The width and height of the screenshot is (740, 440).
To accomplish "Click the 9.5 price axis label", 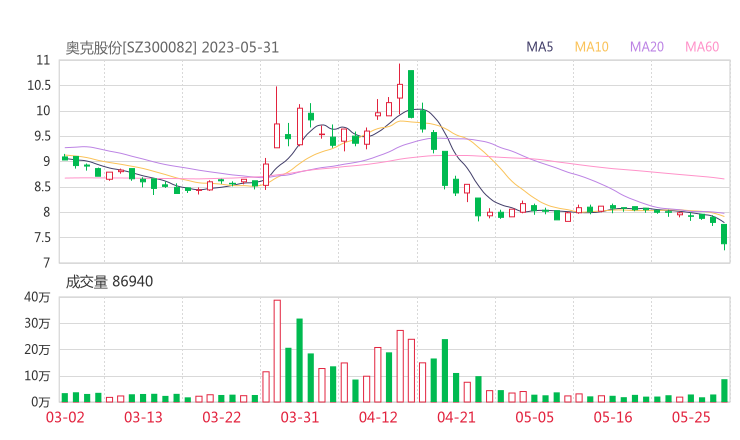I will tap(42, 136).
